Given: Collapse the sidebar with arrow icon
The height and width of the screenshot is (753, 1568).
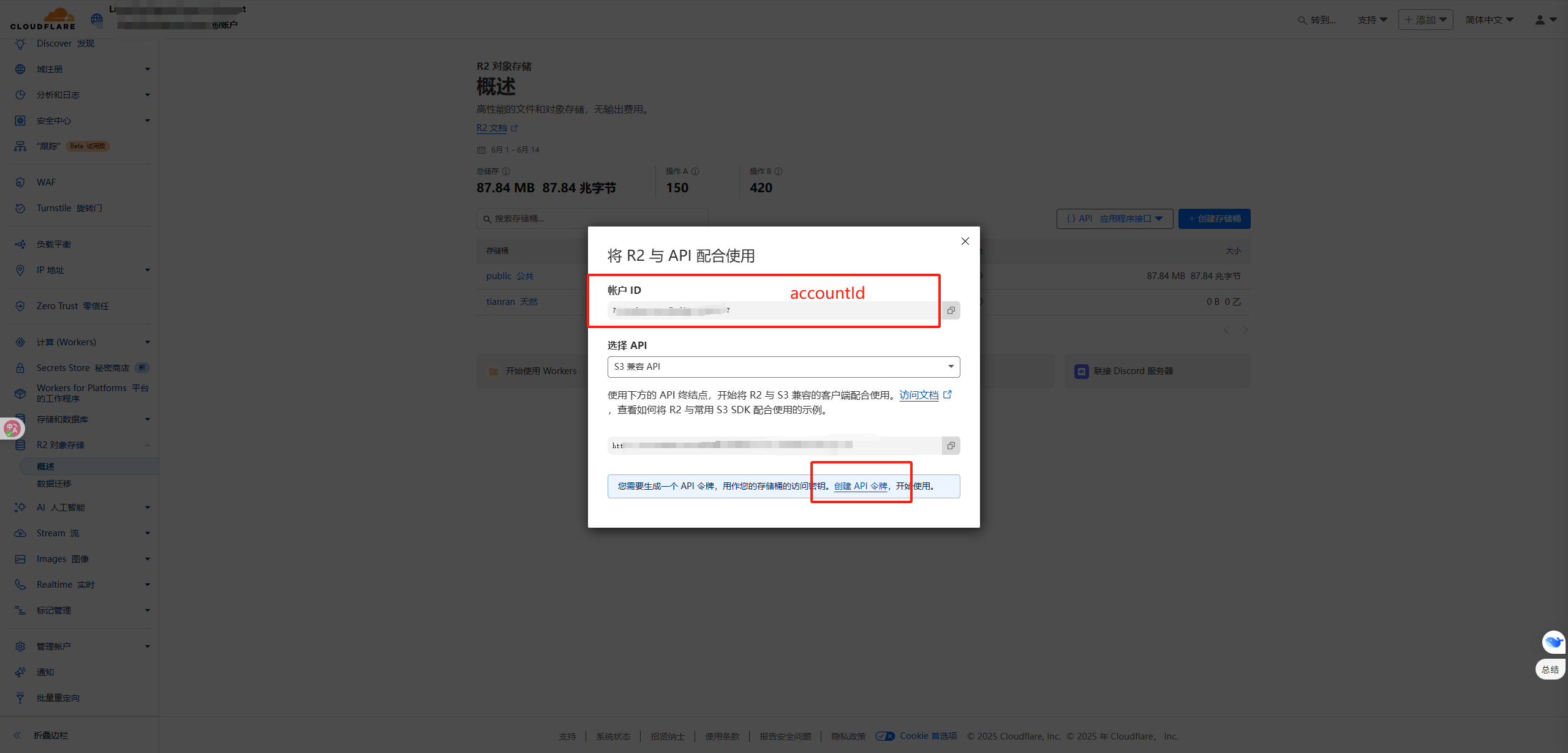Looking at the screenshot, I should (17, 735).
